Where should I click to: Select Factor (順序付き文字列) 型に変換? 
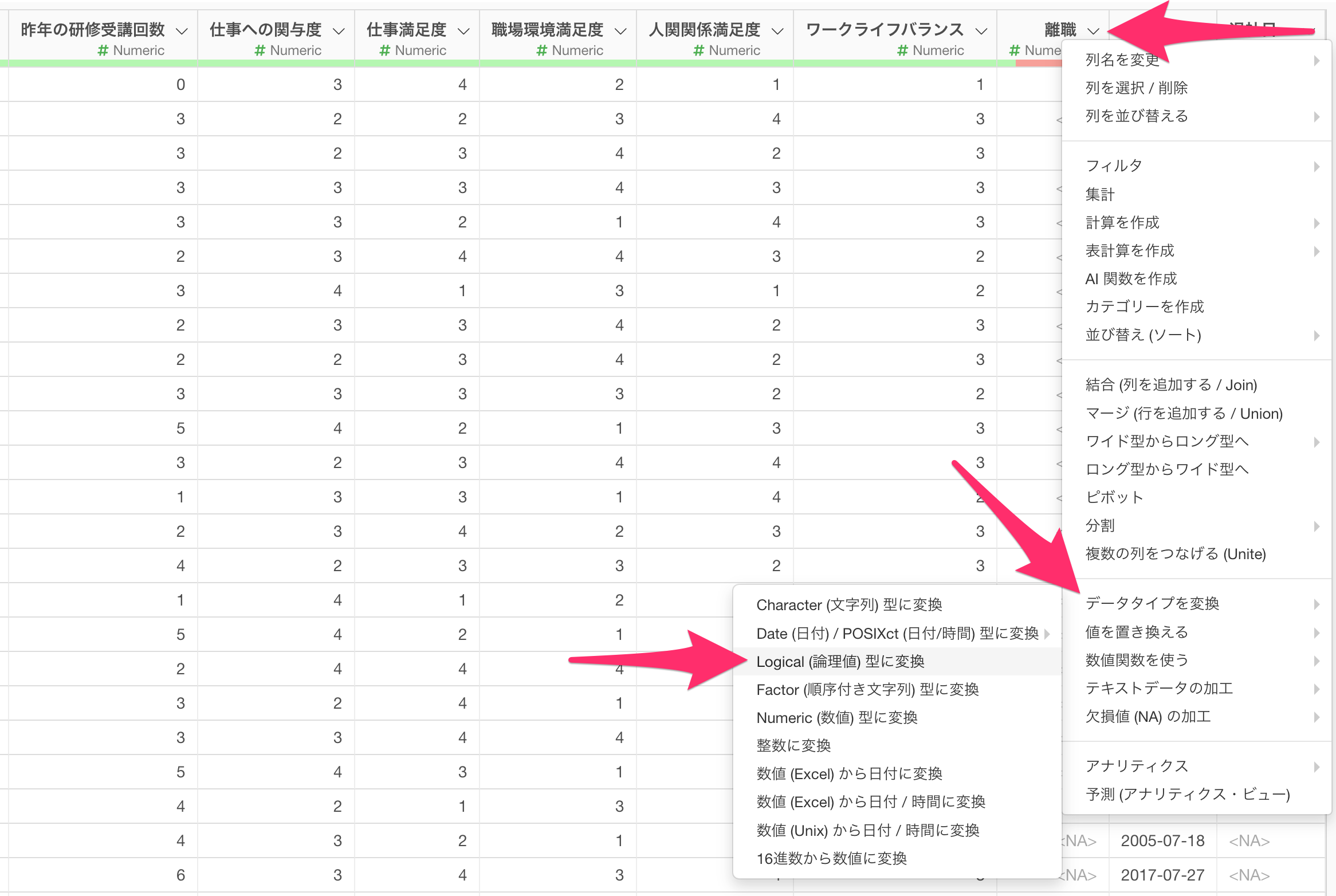(x=867, y=690)
